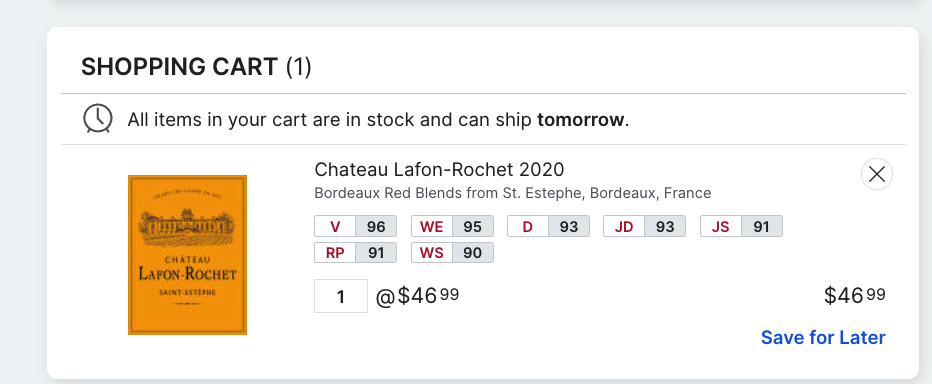This screenshot has width=932, height=384.
Task: Edit the quantity input field
Action: coord(341,296)
